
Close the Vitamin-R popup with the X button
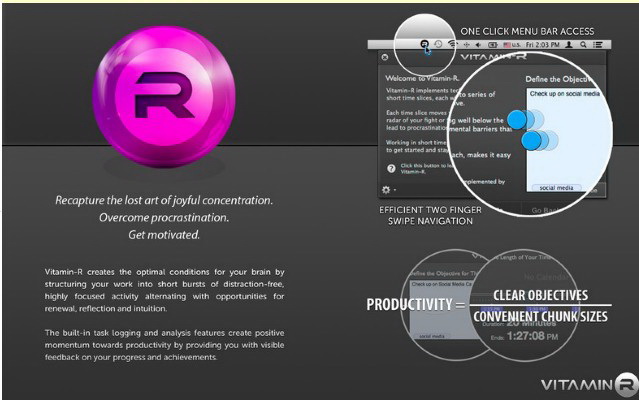(385, 57)
